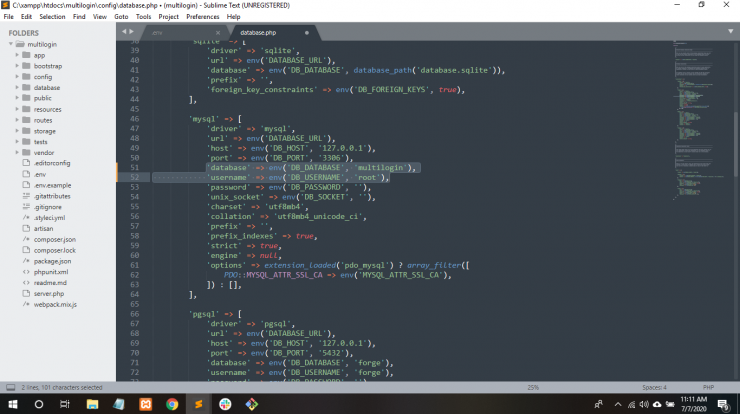
Task: Click the vendor folder icon
Action: pos(26,152)
